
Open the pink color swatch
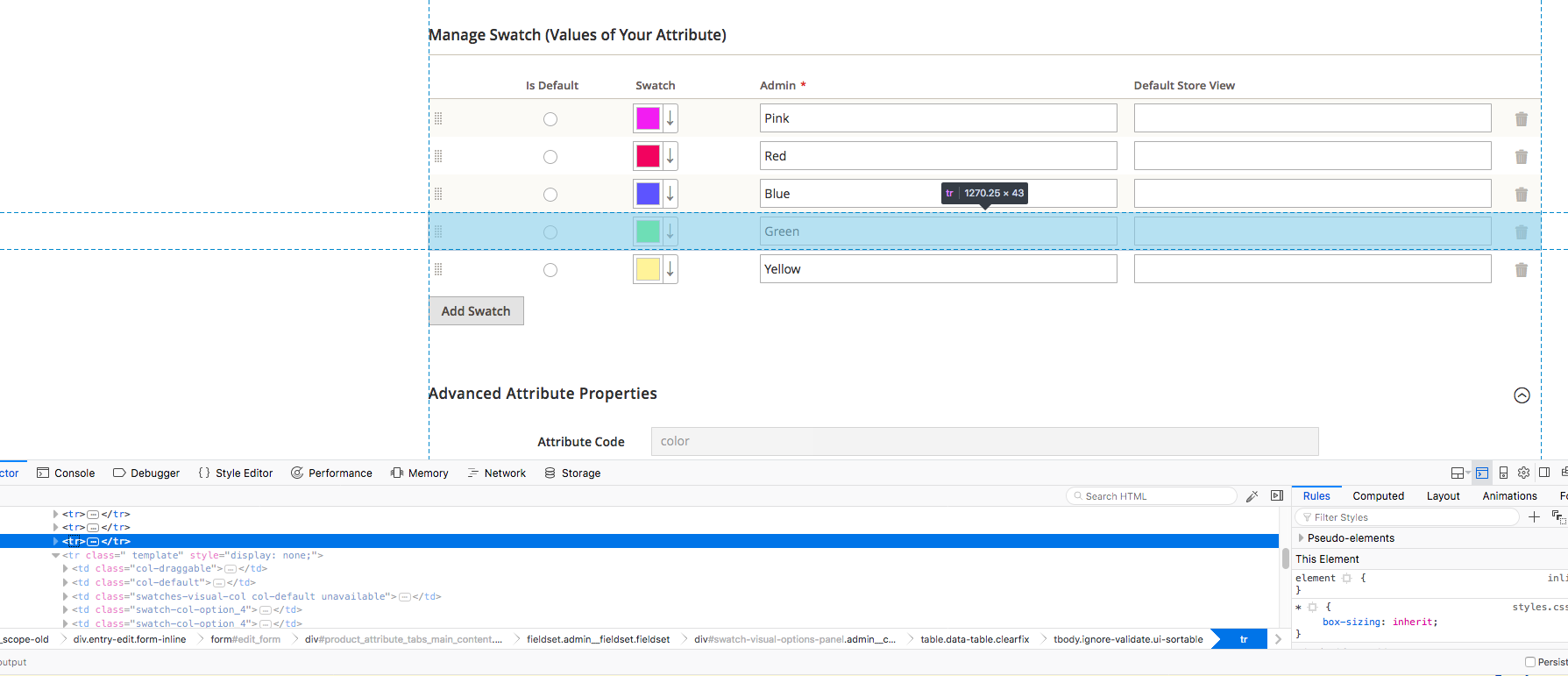point(648,118)
